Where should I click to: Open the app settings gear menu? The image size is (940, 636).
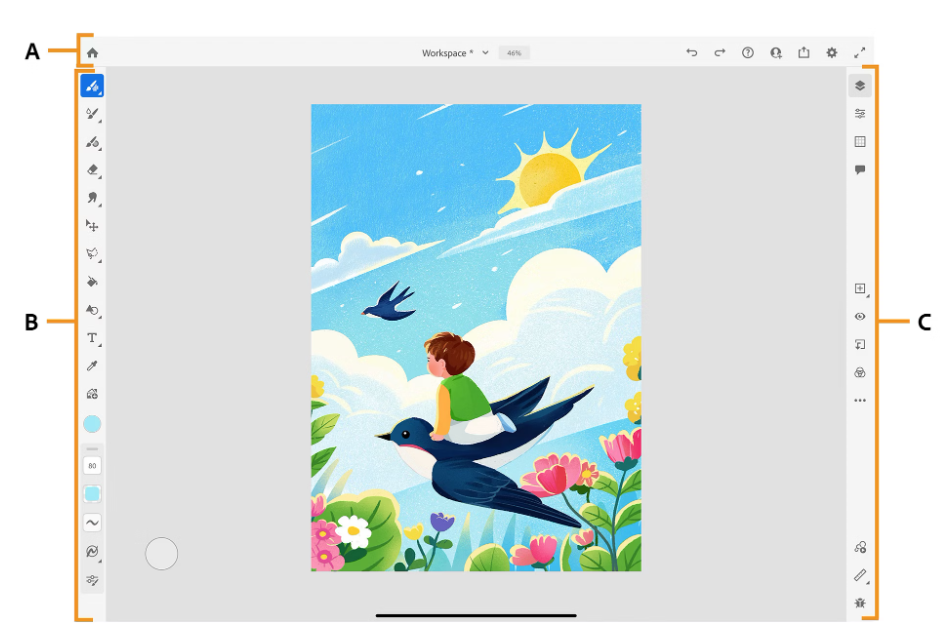(x=832, y=53)
